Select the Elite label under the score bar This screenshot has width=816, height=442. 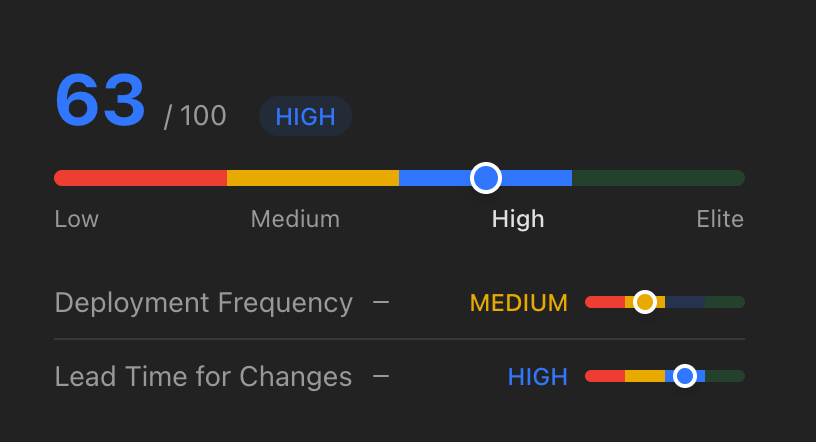720,219
